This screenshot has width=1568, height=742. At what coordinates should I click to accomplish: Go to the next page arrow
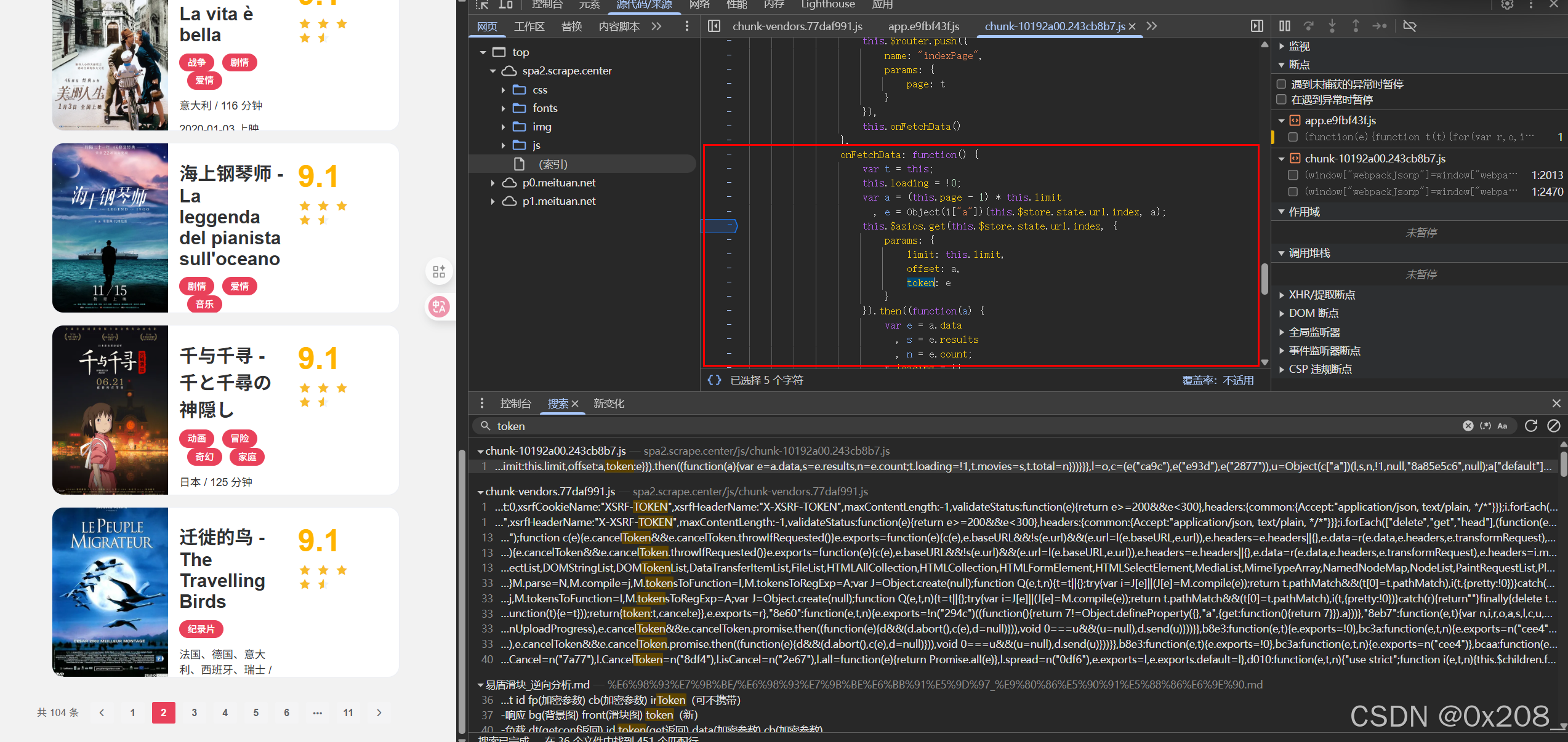point(379,712)
